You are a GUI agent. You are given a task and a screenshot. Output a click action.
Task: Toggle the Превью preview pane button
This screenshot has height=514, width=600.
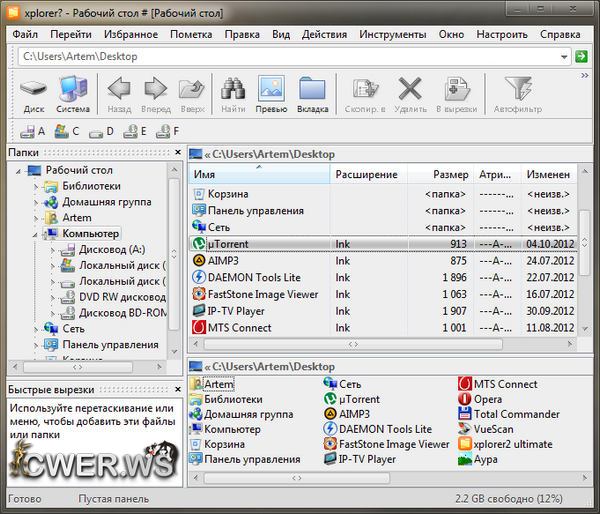(x=271, y=94)
